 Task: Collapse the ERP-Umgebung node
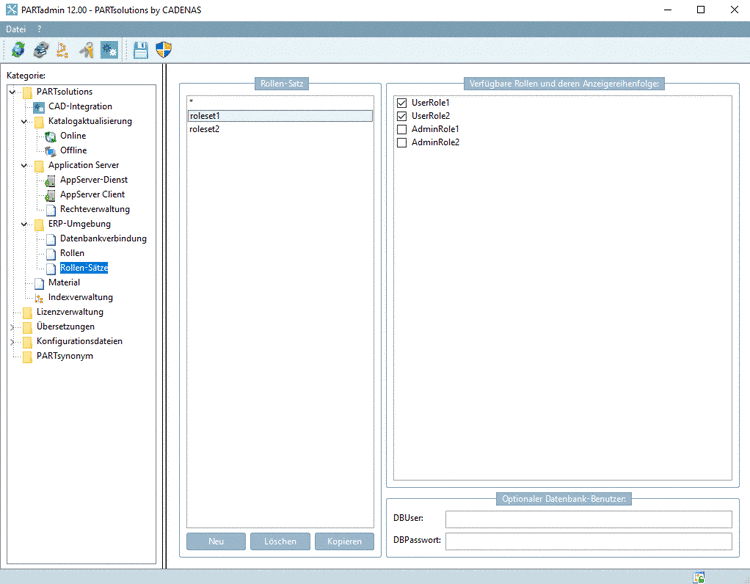pos(24,224)
